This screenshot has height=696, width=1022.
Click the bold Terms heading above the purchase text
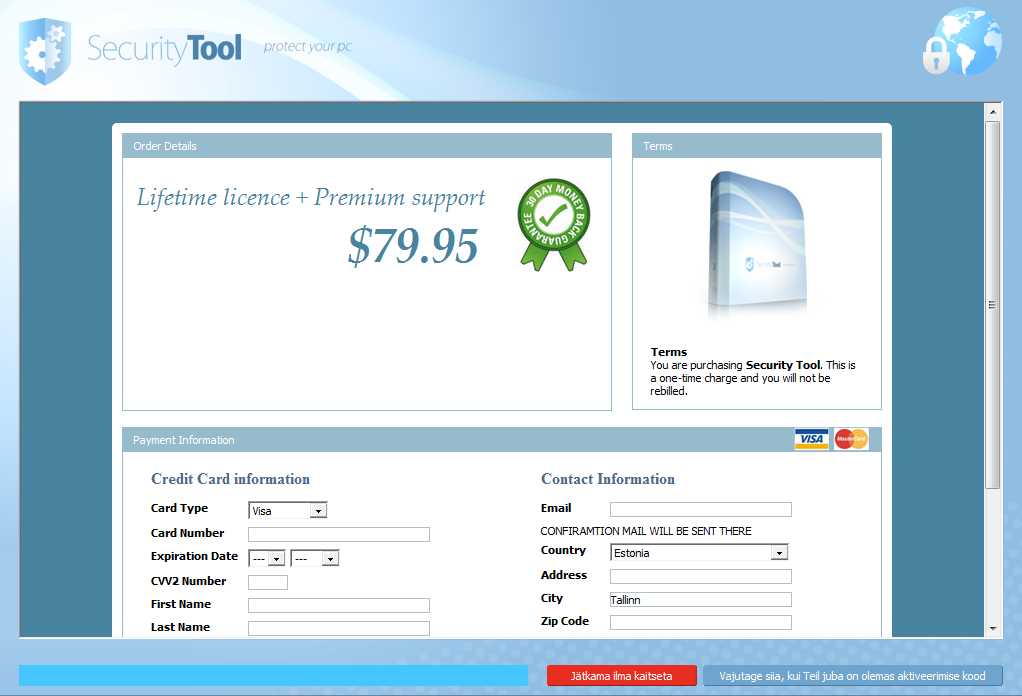point(669,352)
